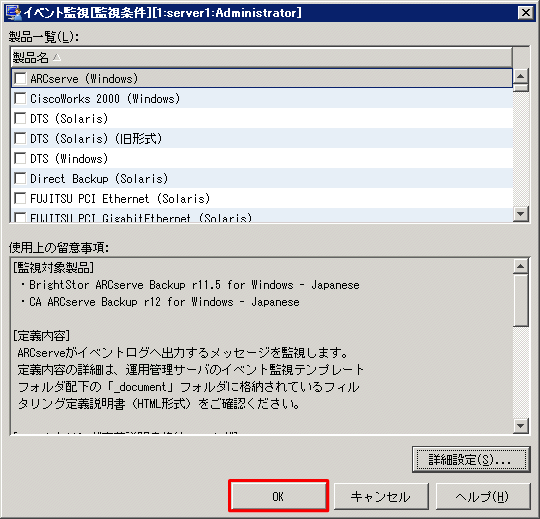Click BrightStor ARCserve Backup r11.5 line
The height and width of the screenshot is (519, 540).
190,285
